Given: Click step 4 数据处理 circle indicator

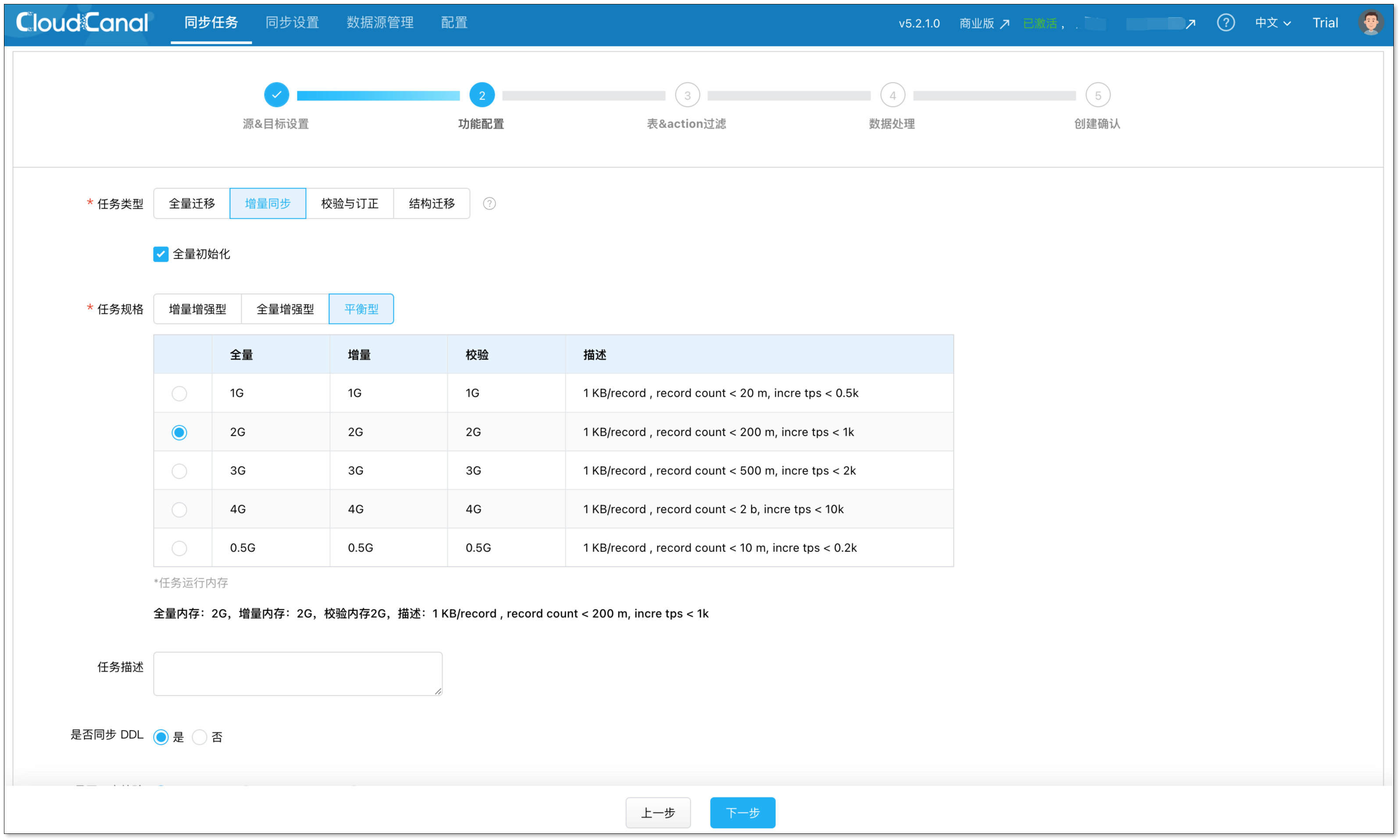Looking at the screenshot, I should 893,95.
